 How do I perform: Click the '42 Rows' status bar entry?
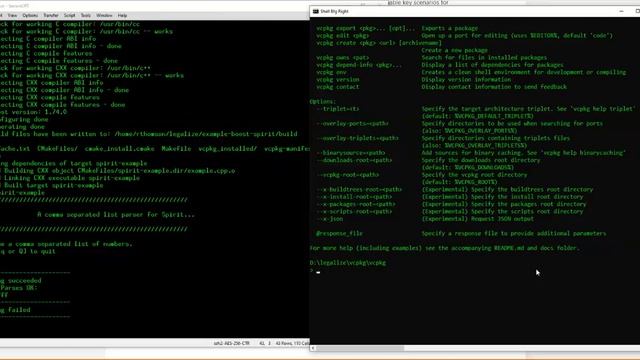click(x=292, y=343)
